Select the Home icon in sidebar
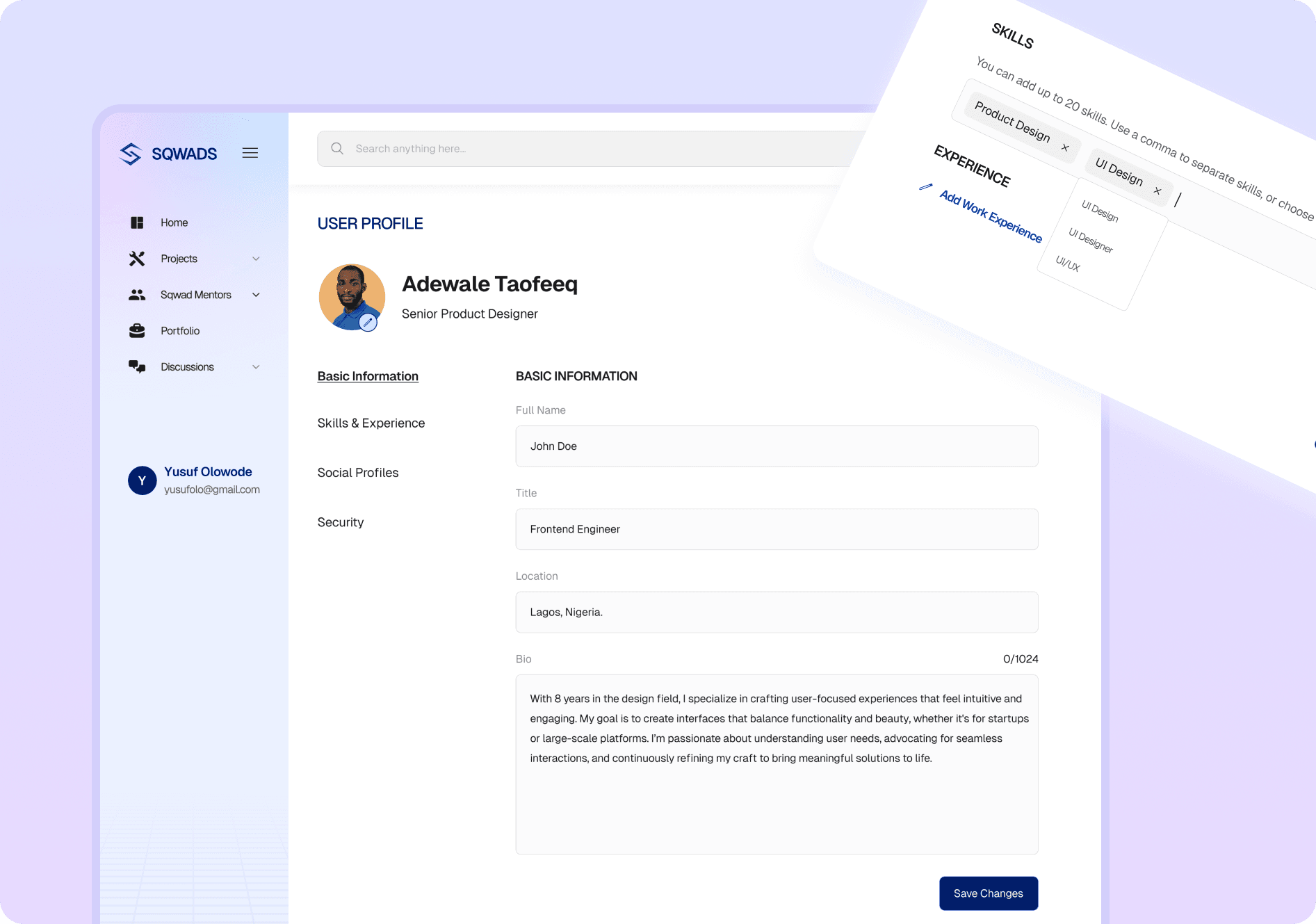 tap(137, 222)
